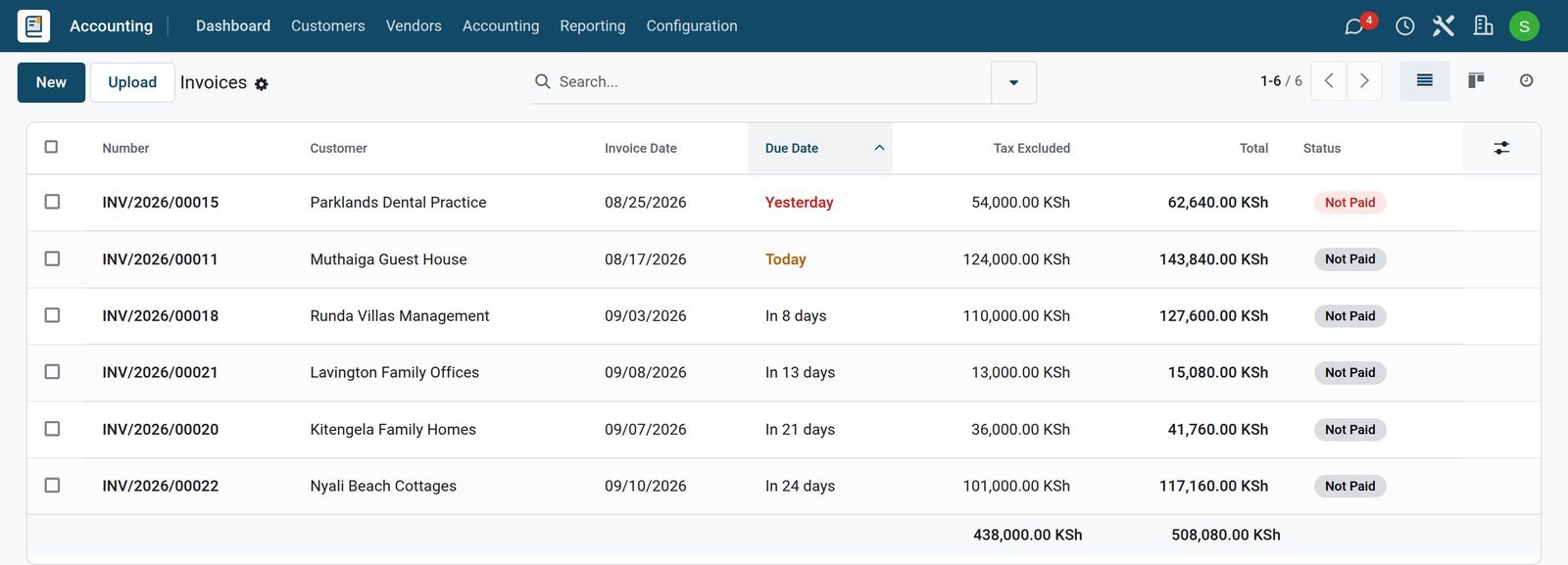
Task: Select the checkbox for INV/2026/00020
Action: 53,429
